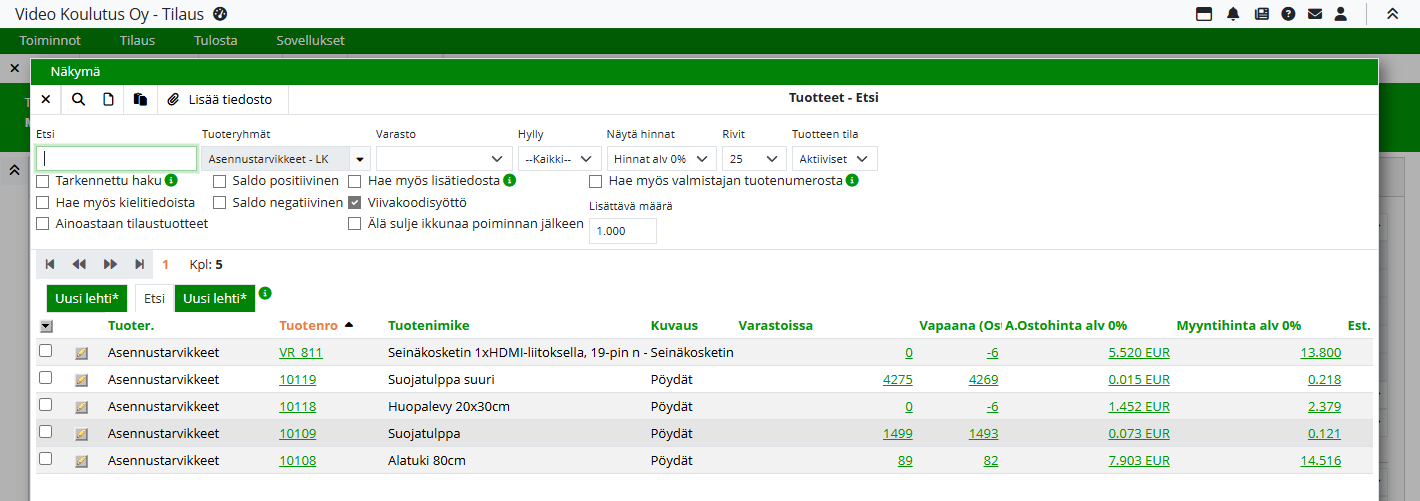
Task: Open edit icon for product 10119
Action: click(82, 380)
